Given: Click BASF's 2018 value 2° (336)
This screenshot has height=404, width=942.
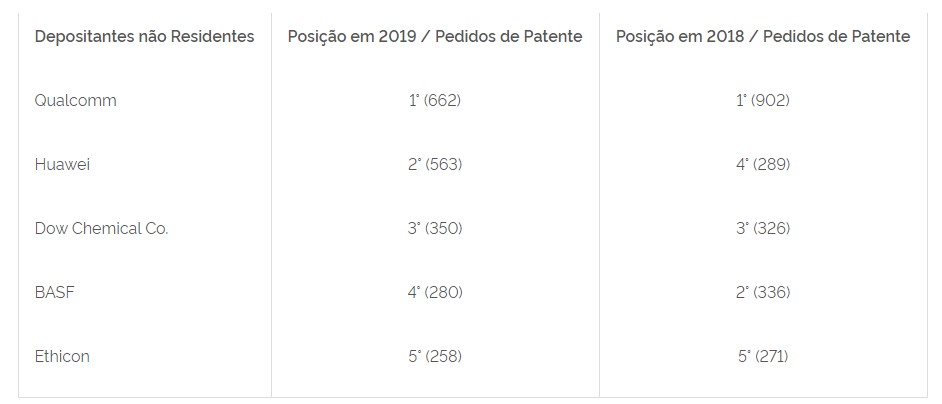Looking at the screenshot, I should 763,292.
